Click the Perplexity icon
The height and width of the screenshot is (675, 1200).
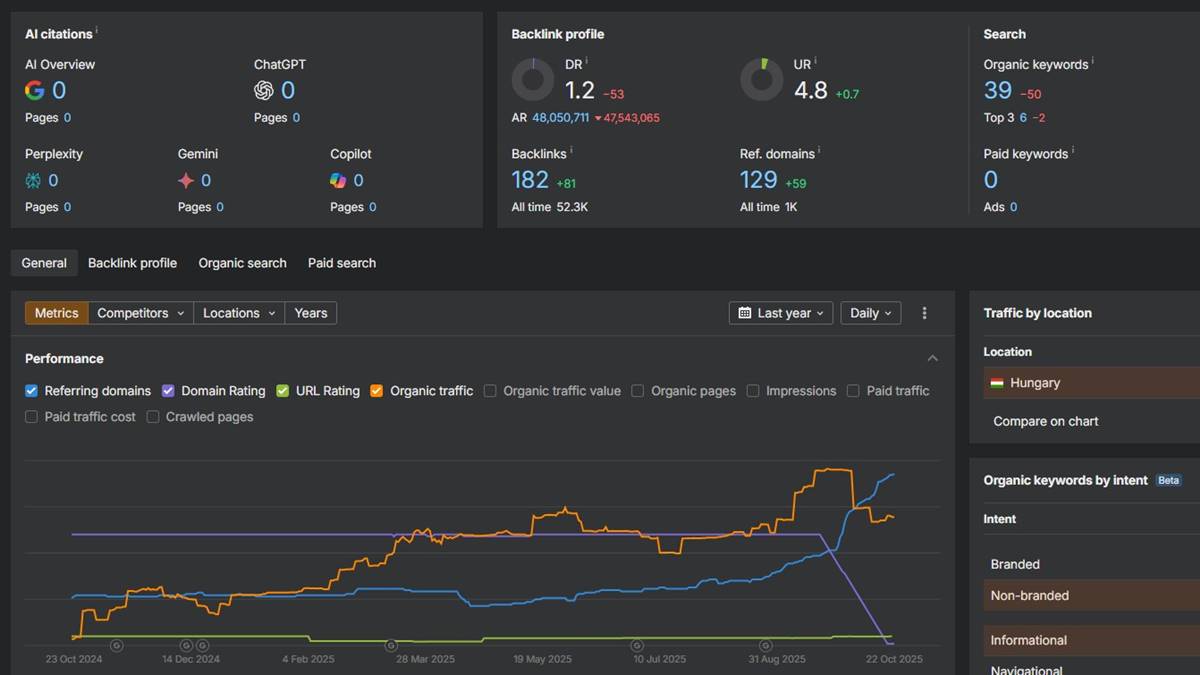(33, 180)
